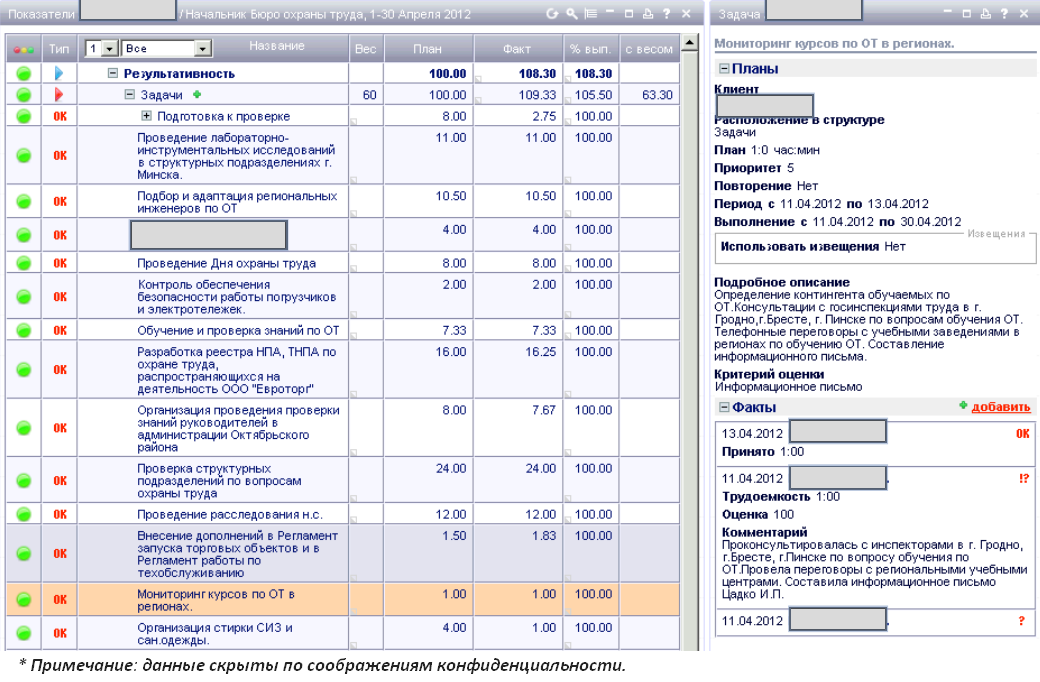Screen dimensions: 1040x682
Task: Click the % вып. column header
Action: click(x=590, y=49)
